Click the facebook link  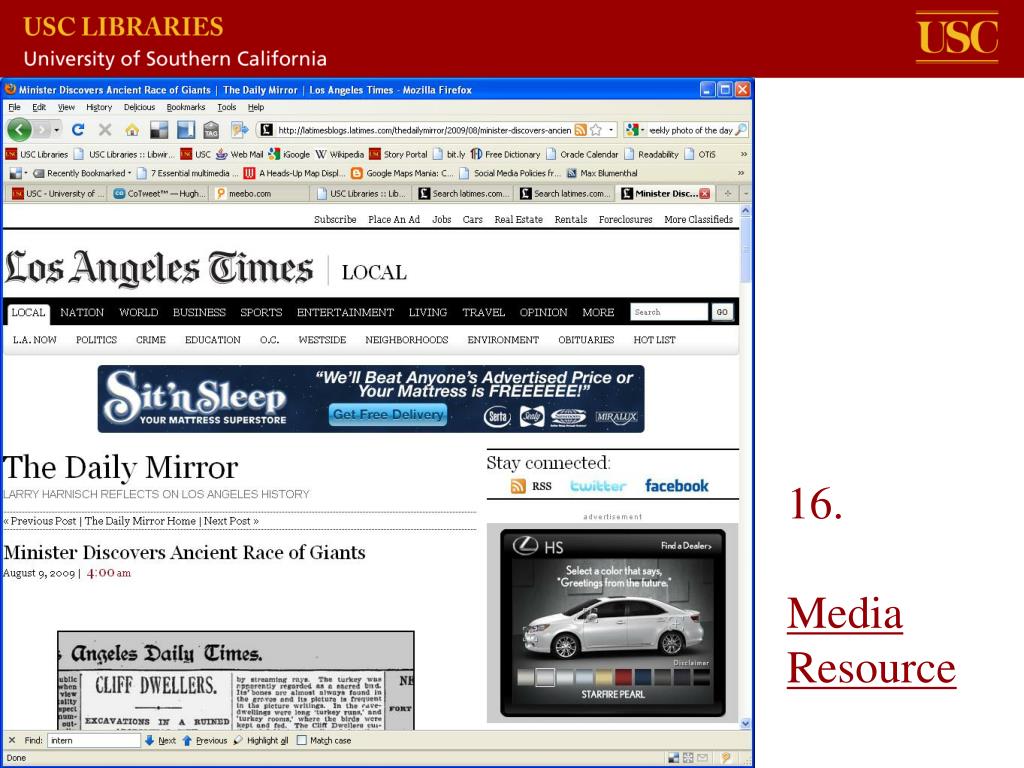(677, 486)
